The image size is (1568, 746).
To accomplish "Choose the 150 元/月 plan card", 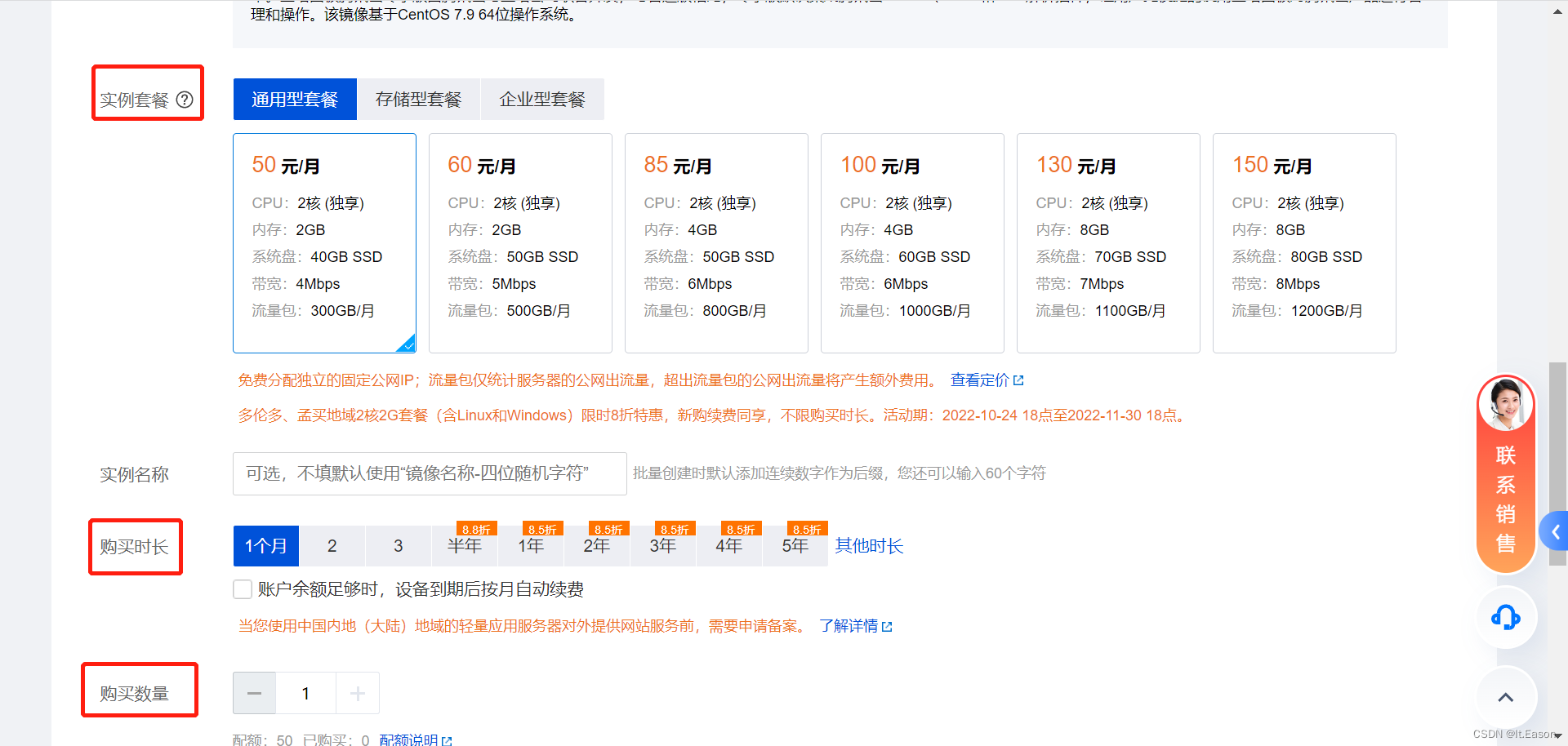I will point(1304,243).
